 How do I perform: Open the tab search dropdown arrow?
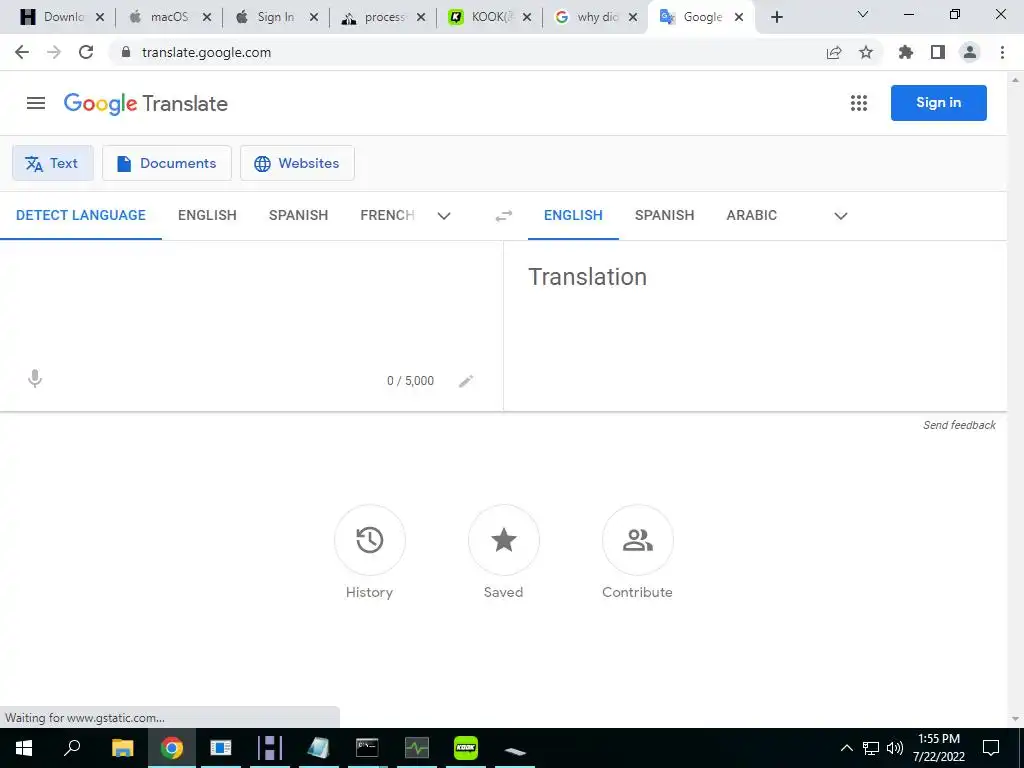[863, 14]
